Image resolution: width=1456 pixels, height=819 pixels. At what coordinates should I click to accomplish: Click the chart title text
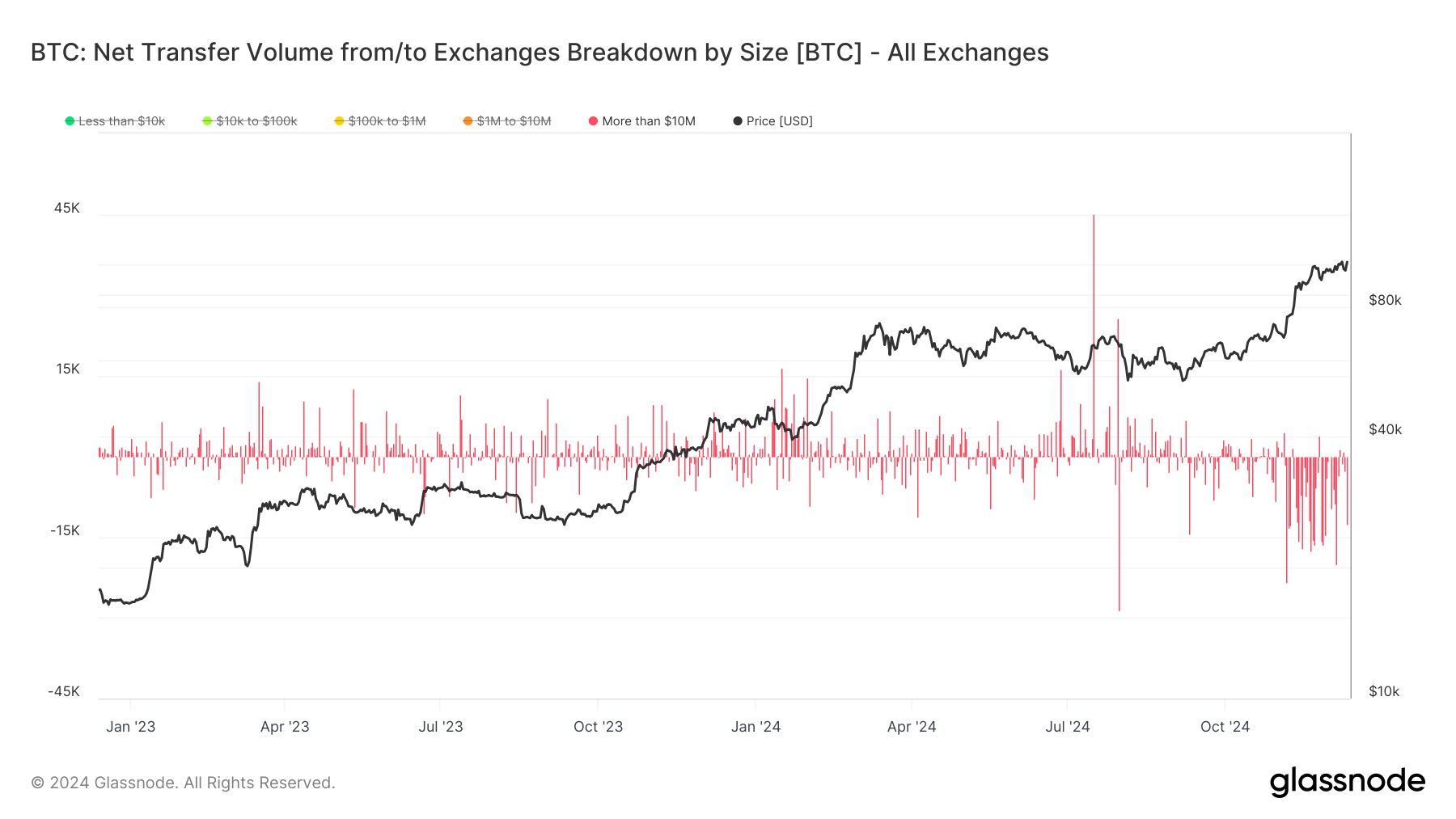coord(540,53)
